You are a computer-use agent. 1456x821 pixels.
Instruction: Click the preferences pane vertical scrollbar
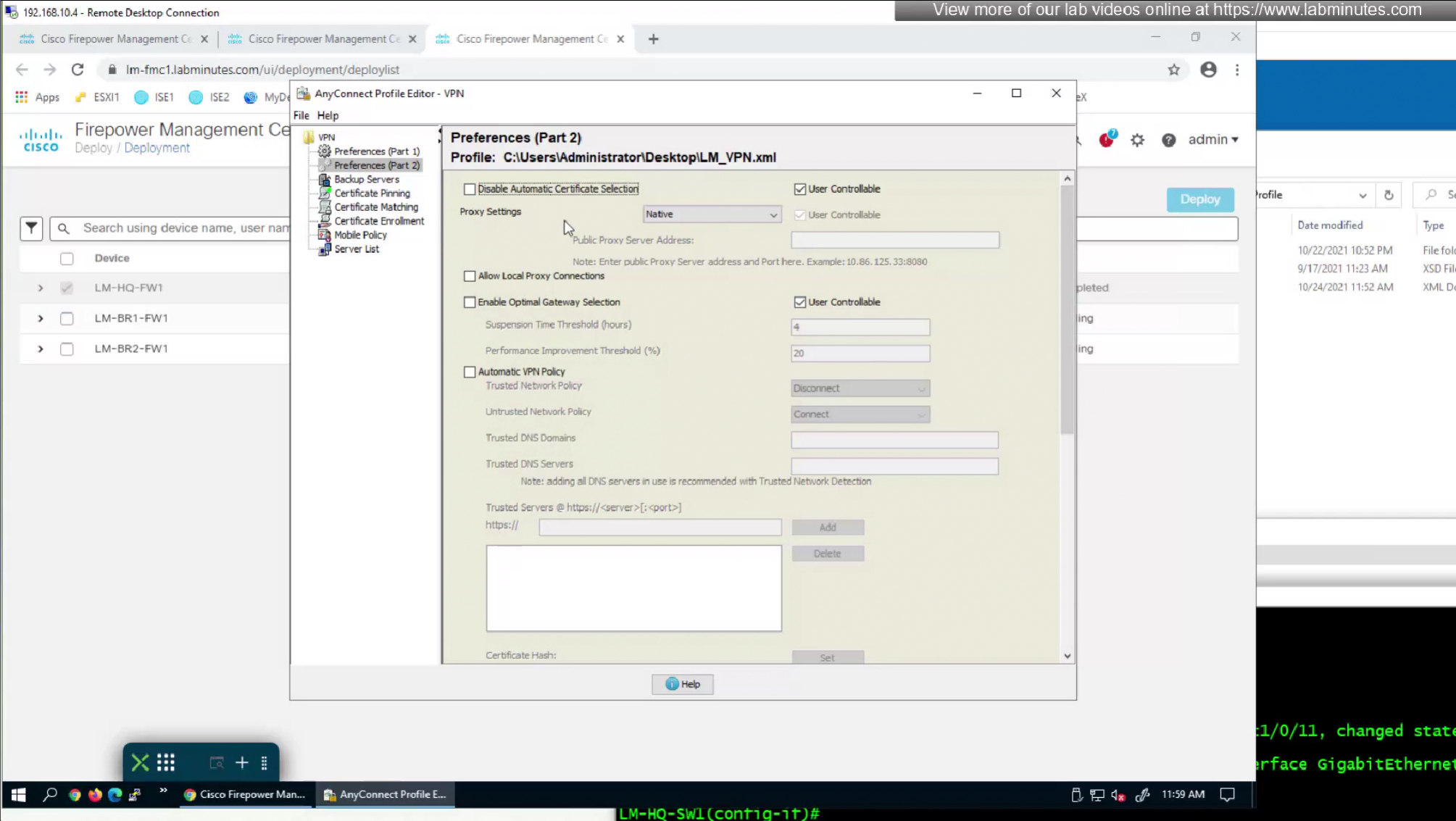(1067, 308)
